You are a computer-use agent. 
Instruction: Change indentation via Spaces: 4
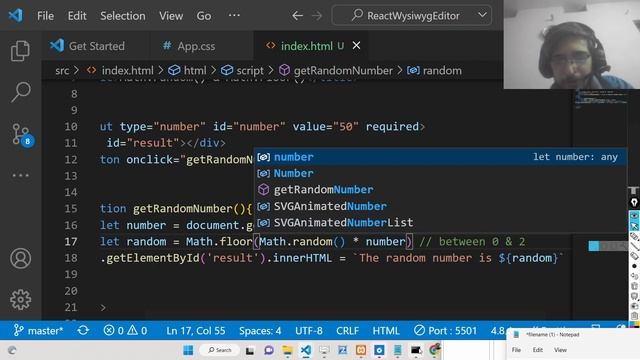260,330
